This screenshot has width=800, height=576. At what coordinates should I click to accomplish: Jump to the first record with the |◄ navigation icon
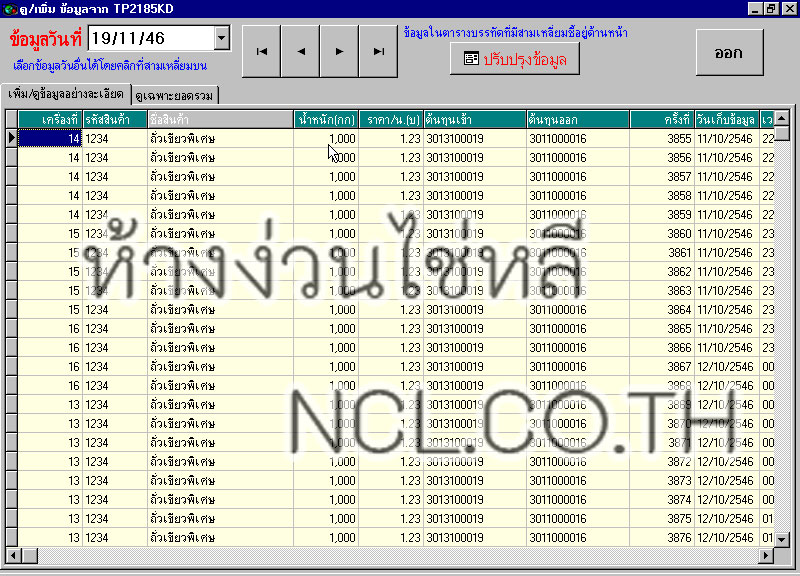tap(262, 49)
